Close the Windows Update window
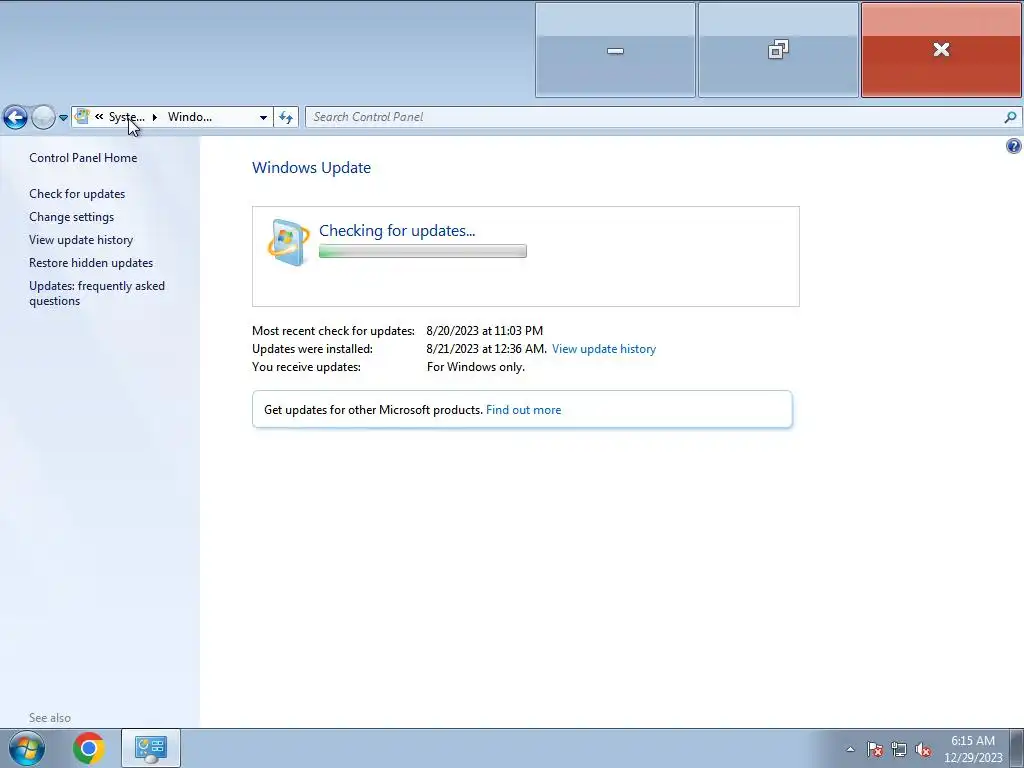The image size is (1024, 768). [941, 50]
